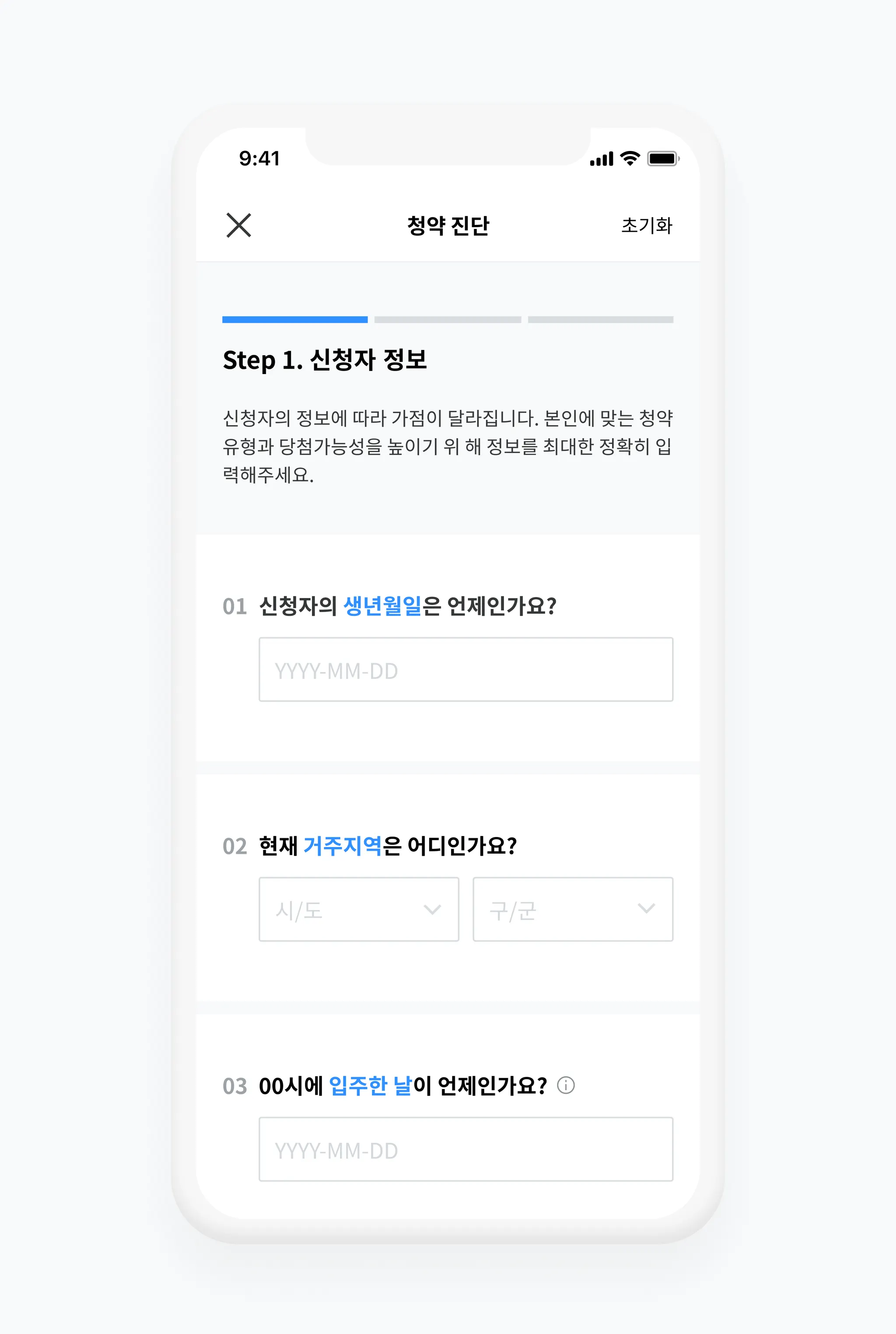This screenshot has height=1334, width=896.
Task: Tap the highlighted 생년월일 text
Action: pos(382,606)
